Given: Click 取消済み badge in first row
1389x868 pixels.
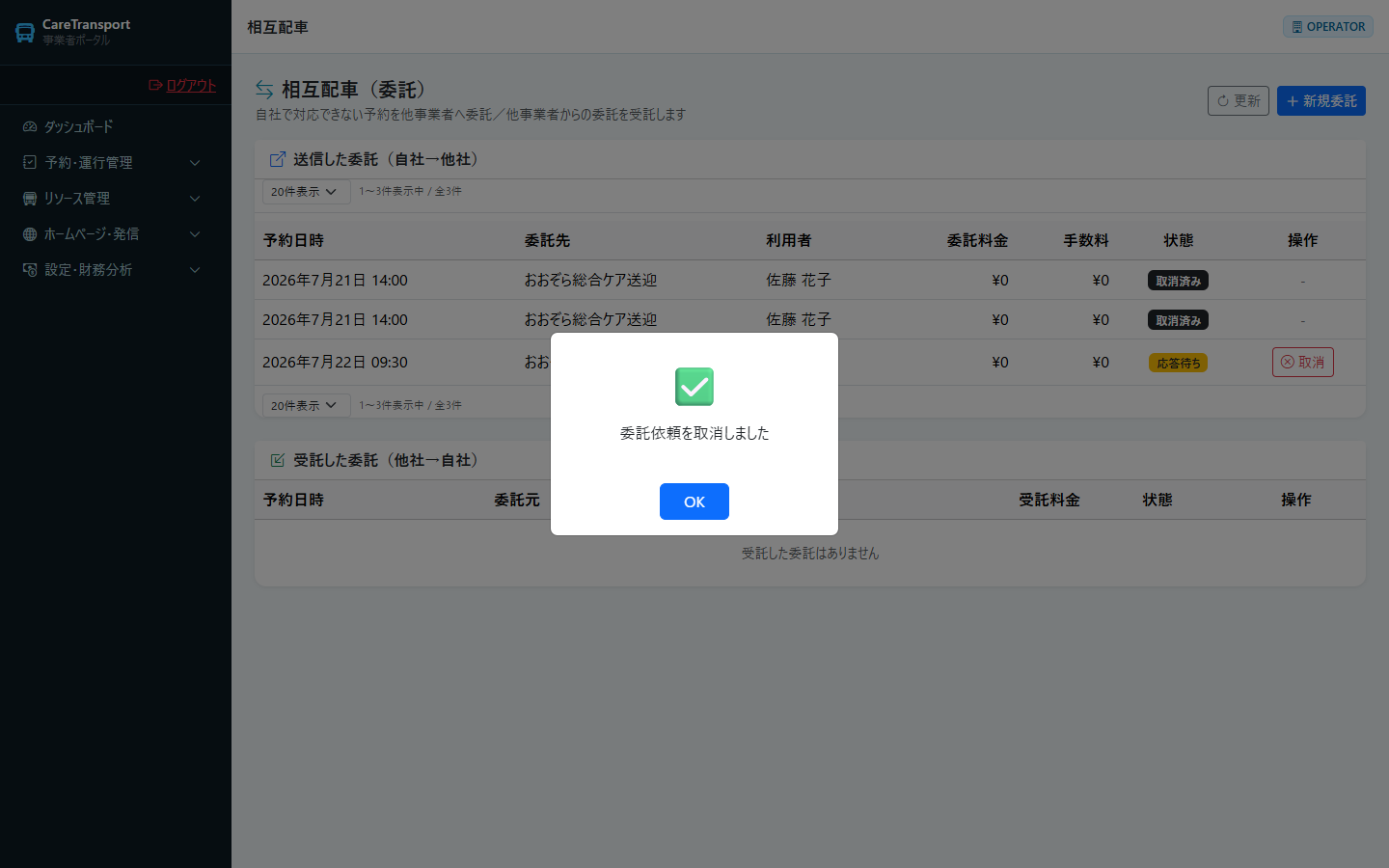Looking at the screenshot, I should (1178, 281).
